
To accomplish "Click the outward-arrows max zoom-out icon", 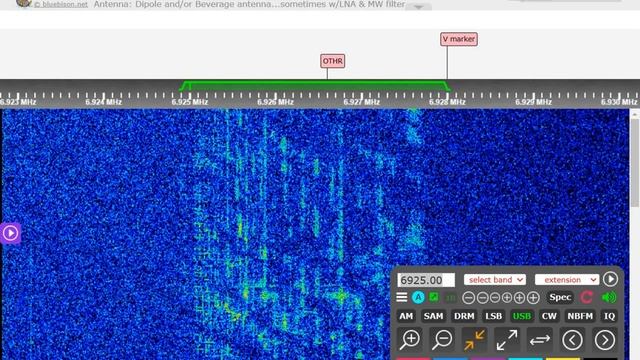I will coord(507,340).
